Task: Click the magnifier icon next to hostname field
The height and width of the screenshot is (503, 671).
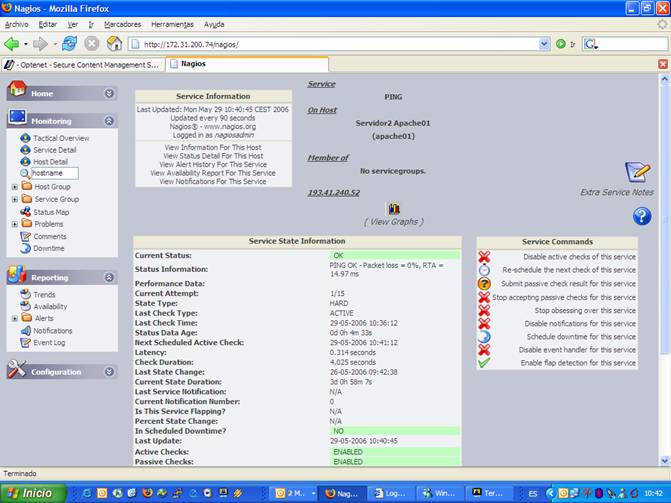Action: [x=25, y=173]
